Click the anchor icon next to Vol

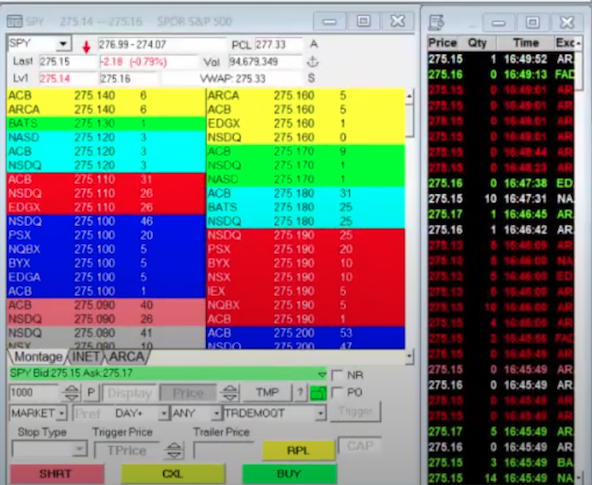tap(312, 62)
